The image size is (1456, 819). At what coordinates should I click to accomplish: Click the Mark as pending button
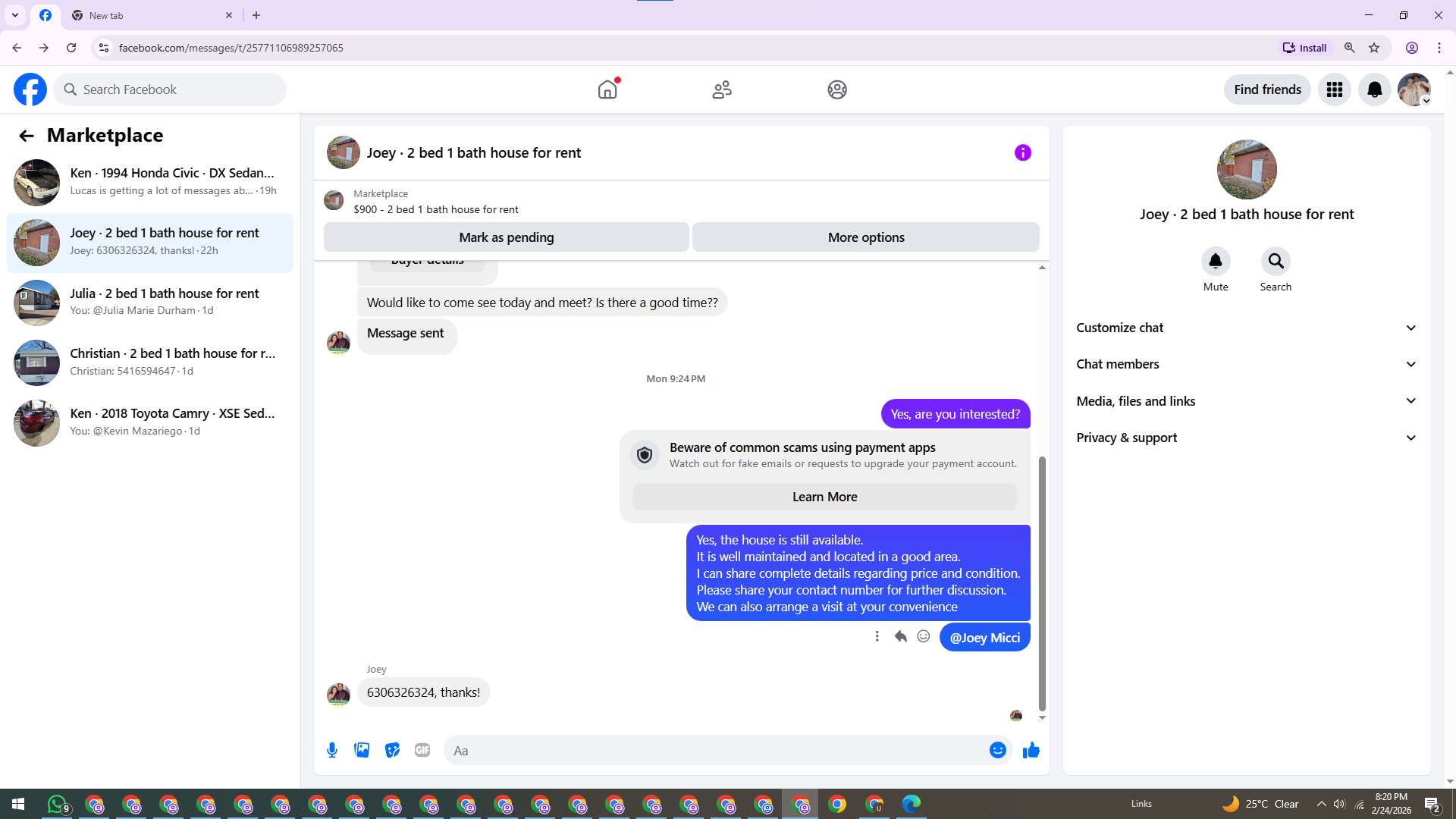point(506,237)
